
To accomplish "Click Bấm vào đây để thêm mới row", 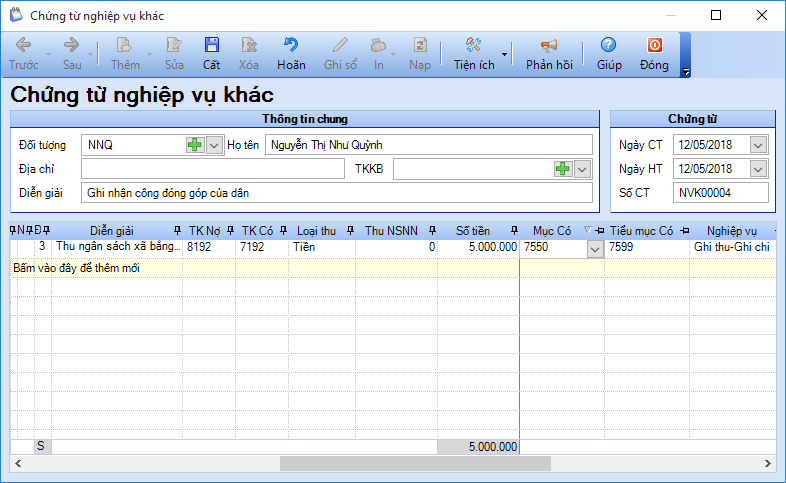I will tap(393, 268).
